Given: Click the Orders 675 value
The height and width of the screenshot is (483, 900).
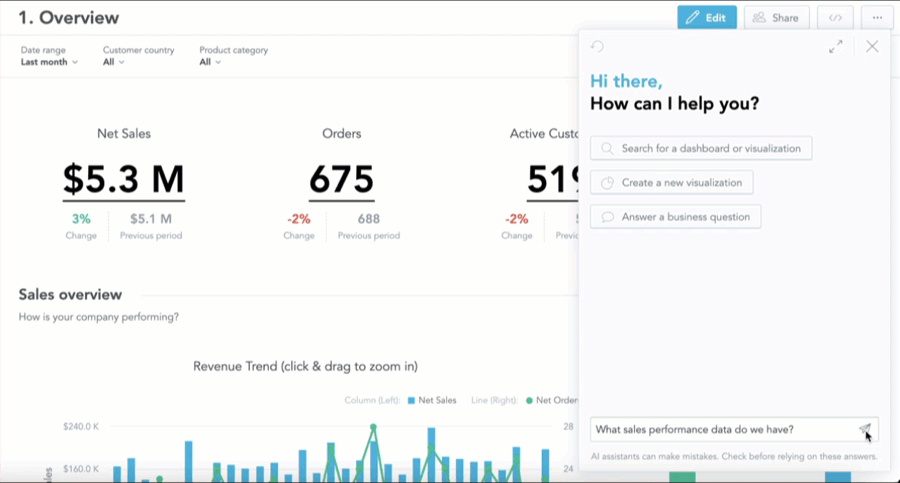Looking at the screenshot, I should click(x=342, y=179).
